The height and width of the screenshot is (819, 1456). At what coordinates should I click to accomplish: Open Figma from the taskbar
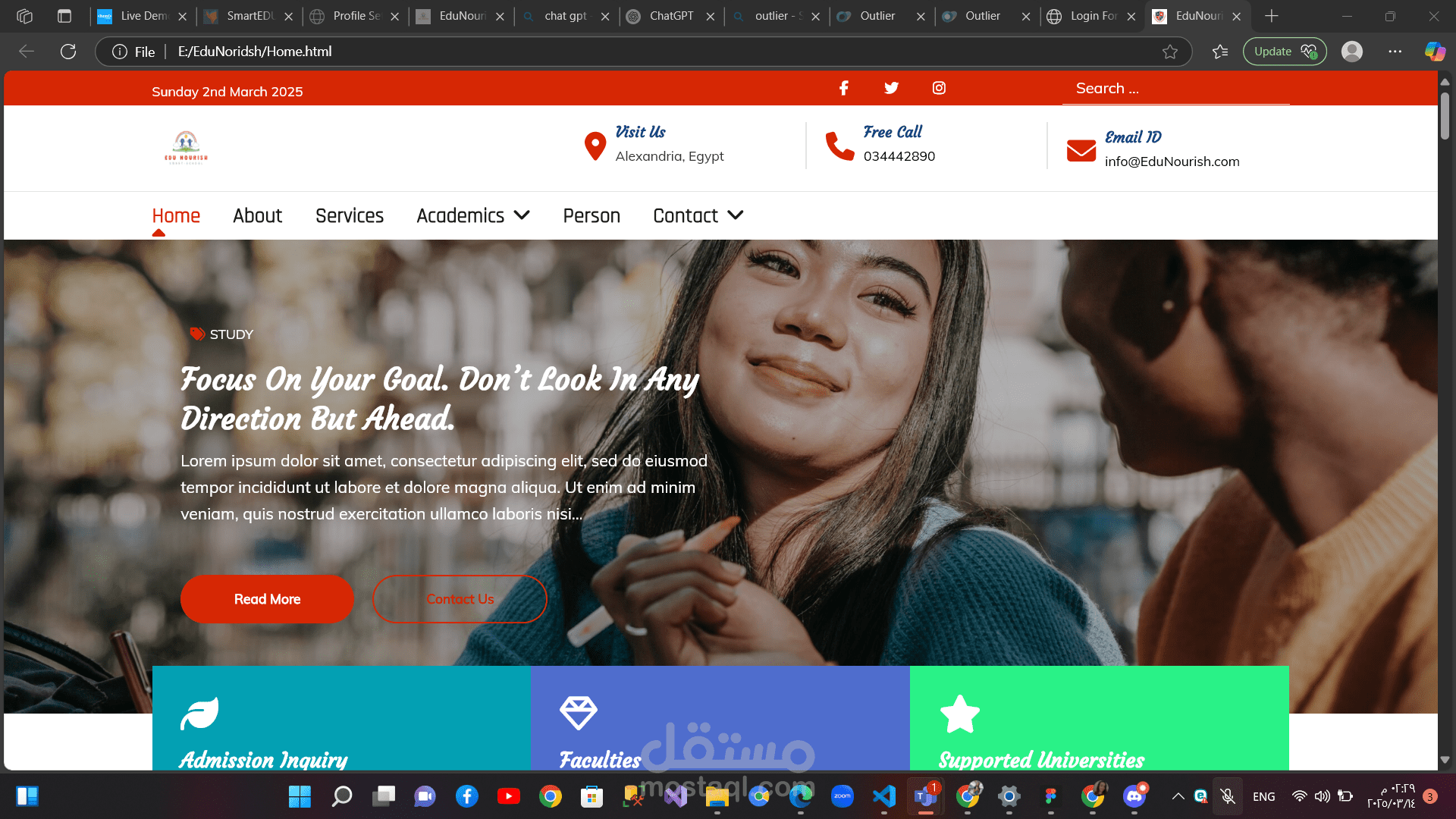coord(1051,796)
